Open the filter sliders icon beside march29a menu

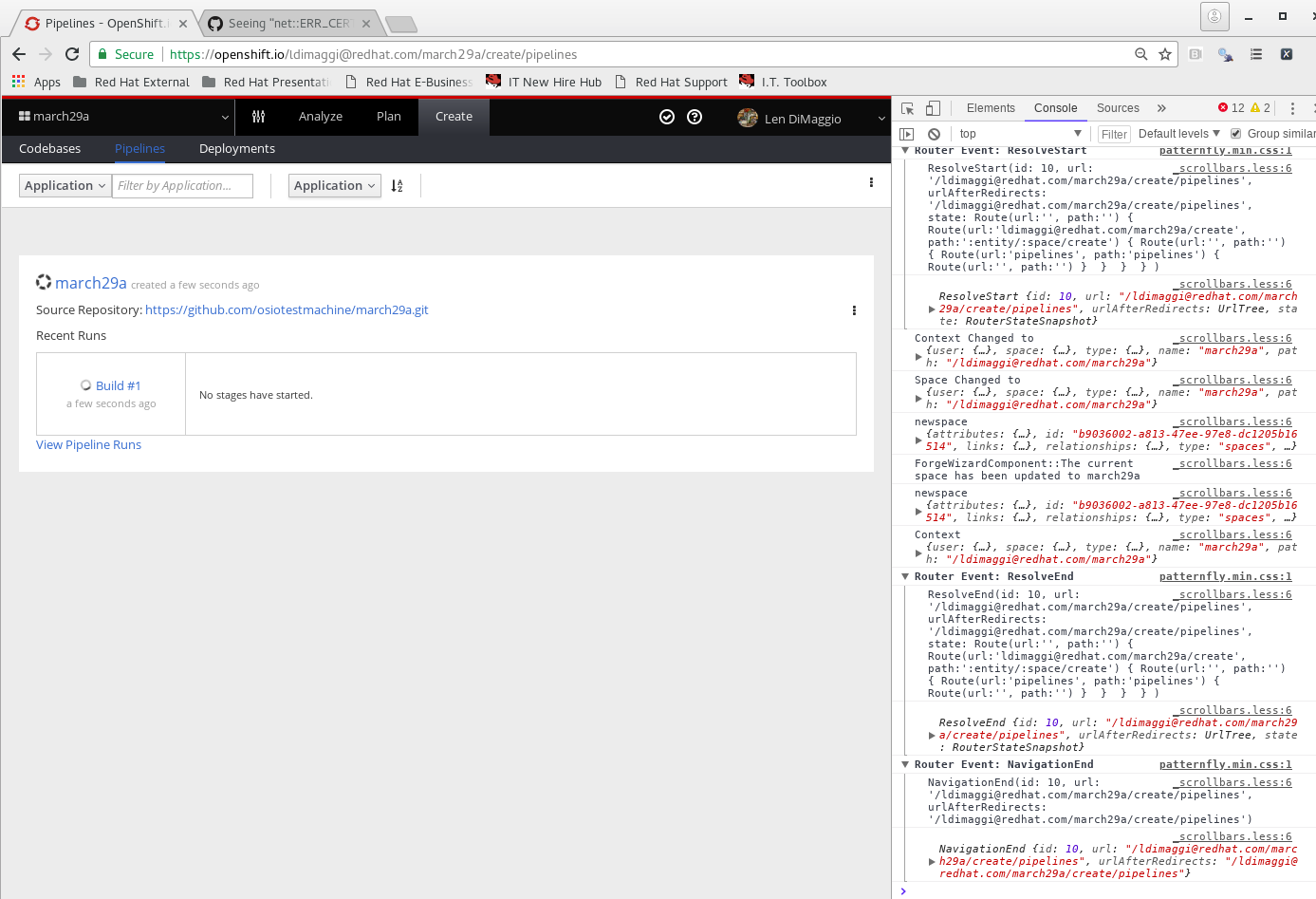258,116
